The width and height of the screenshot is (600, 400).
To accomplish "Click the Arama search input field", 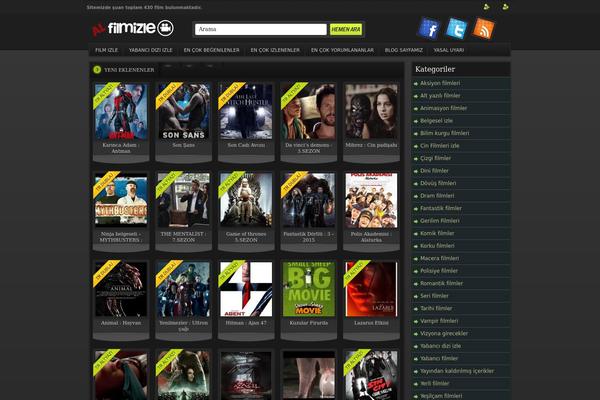I will [x=261, y=29].
